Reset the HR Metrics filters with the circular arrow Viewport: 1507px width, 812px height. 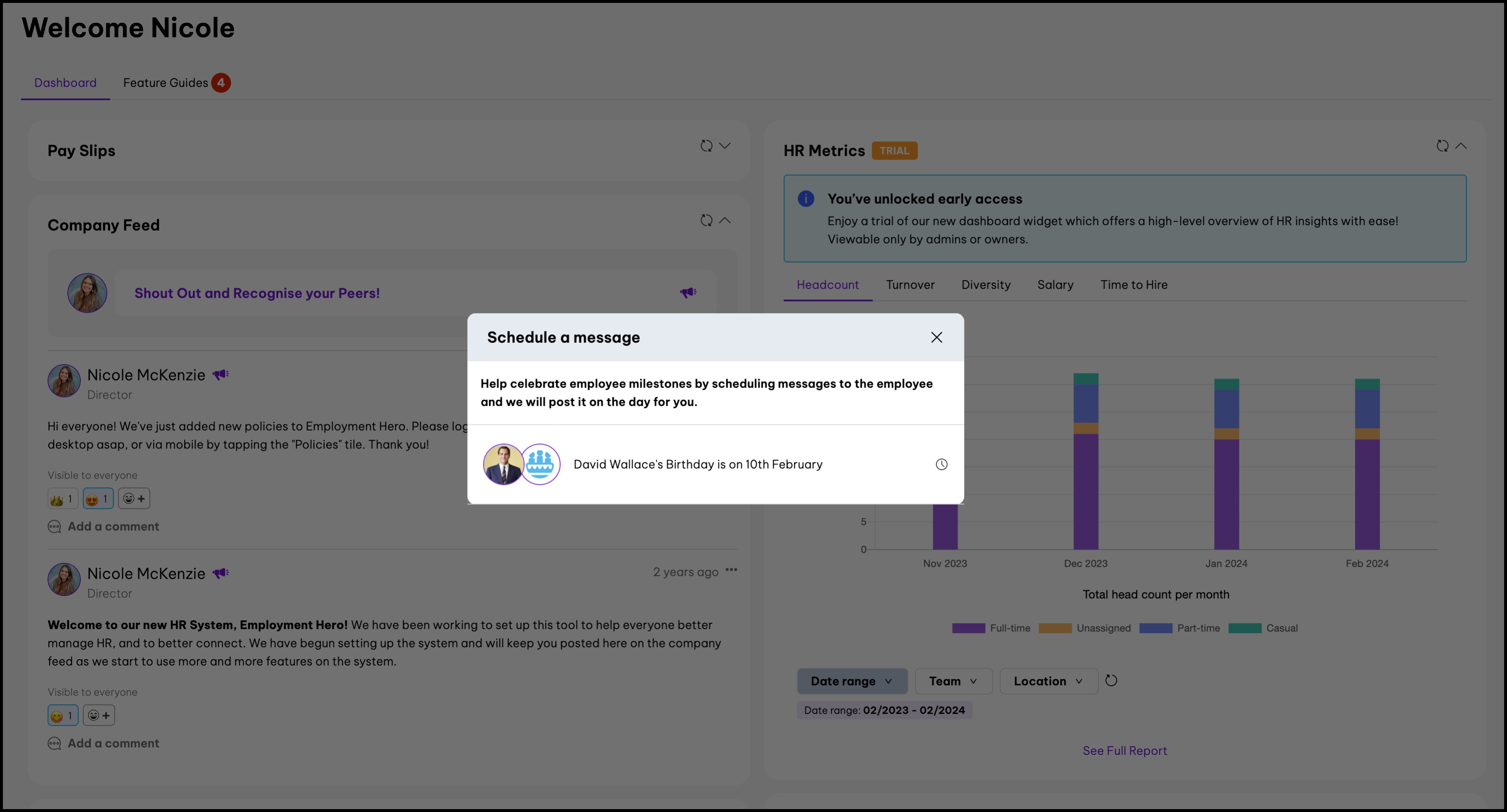(x=1111, y=680)
